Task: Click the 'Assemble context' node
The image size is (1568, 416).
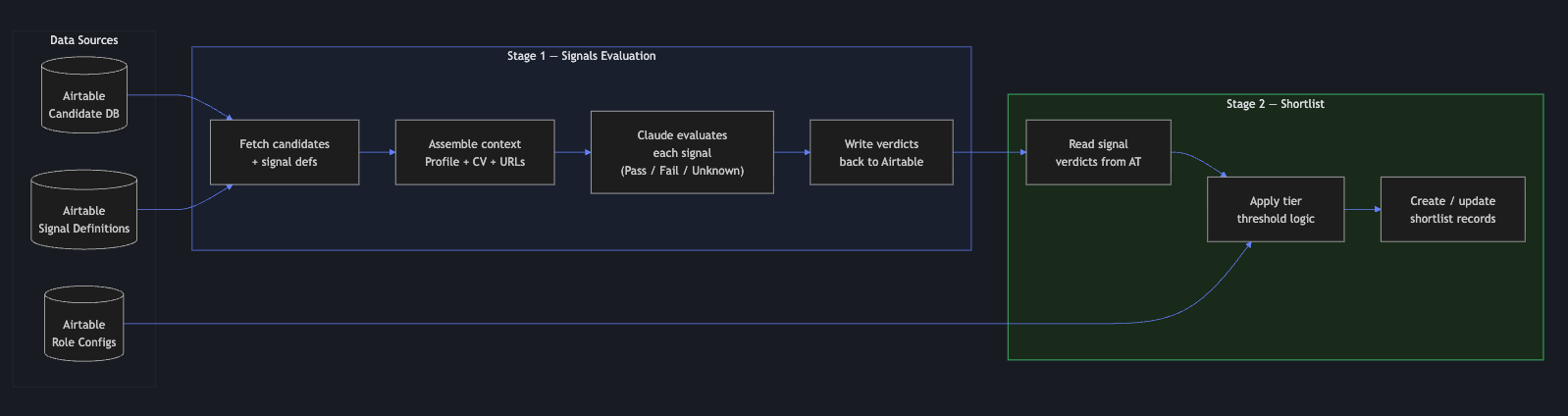Action: click(475, 152)
